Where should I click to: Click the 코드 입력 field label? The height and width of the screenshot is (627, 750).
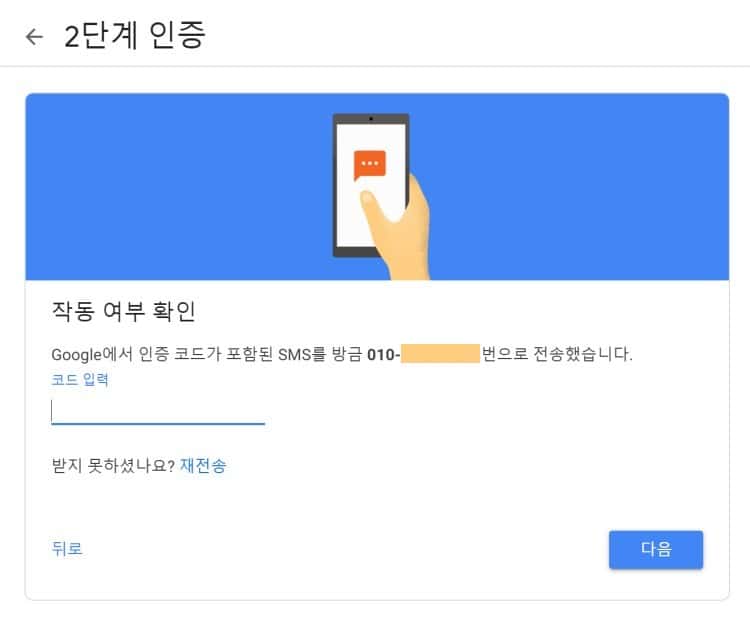click(x=79, y=379)
